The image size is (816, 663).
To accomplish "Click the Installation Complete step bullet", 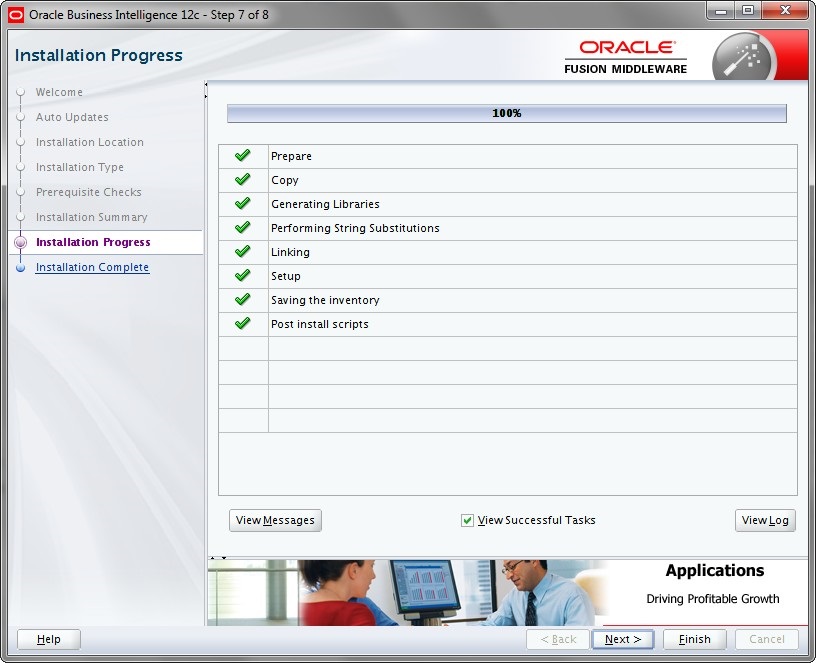I will point(21,267).
